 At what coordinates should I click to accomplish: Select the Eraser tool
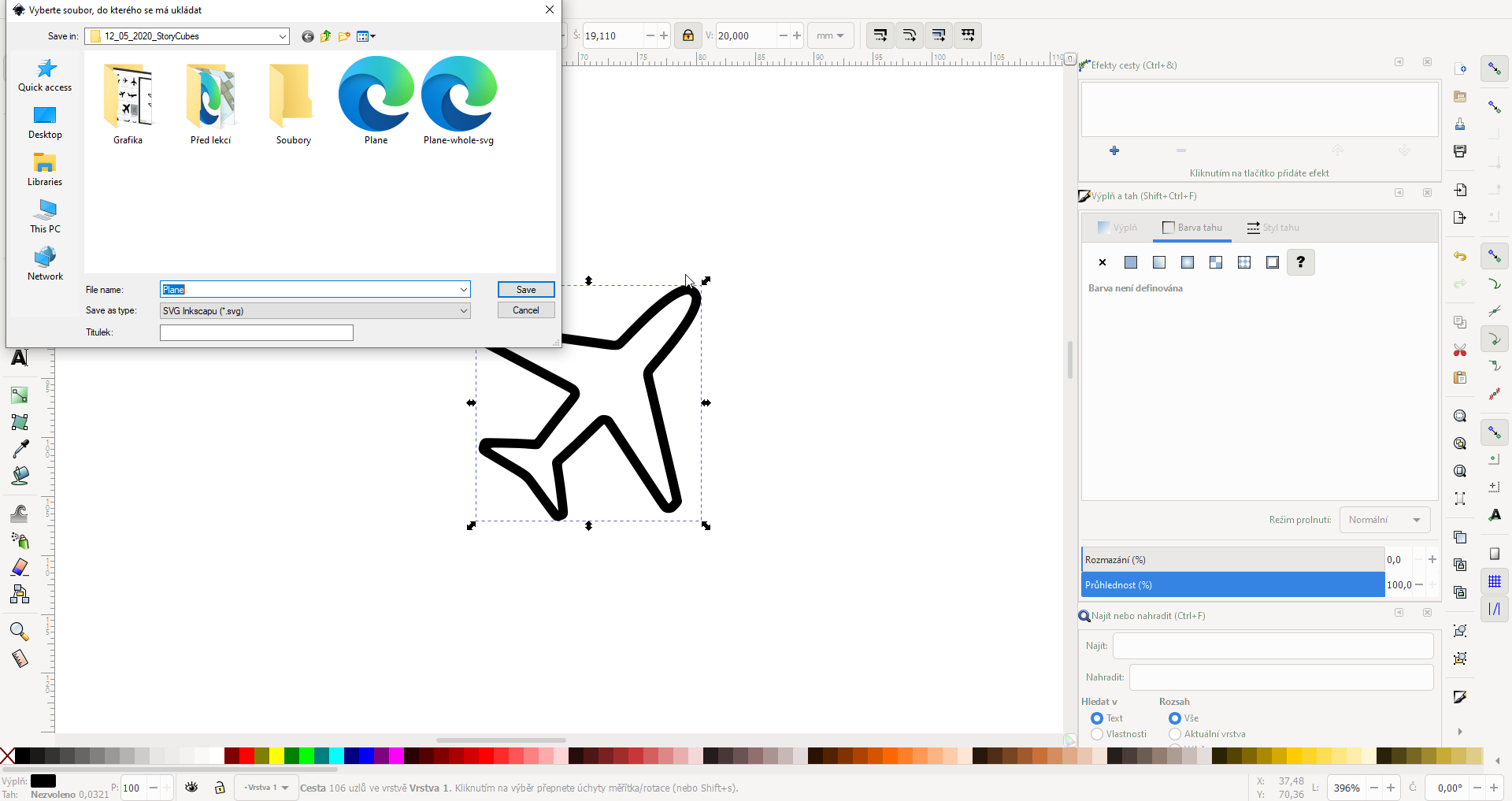point(20,567)
